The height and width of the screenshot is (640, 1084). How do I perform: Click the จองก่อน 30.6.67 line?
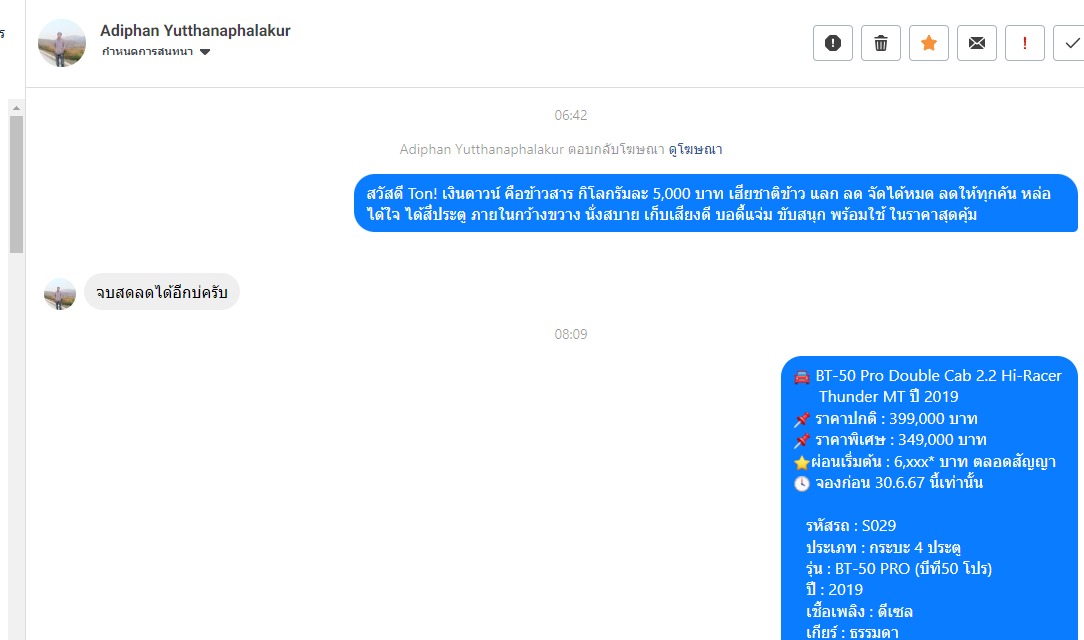[888, 483]
